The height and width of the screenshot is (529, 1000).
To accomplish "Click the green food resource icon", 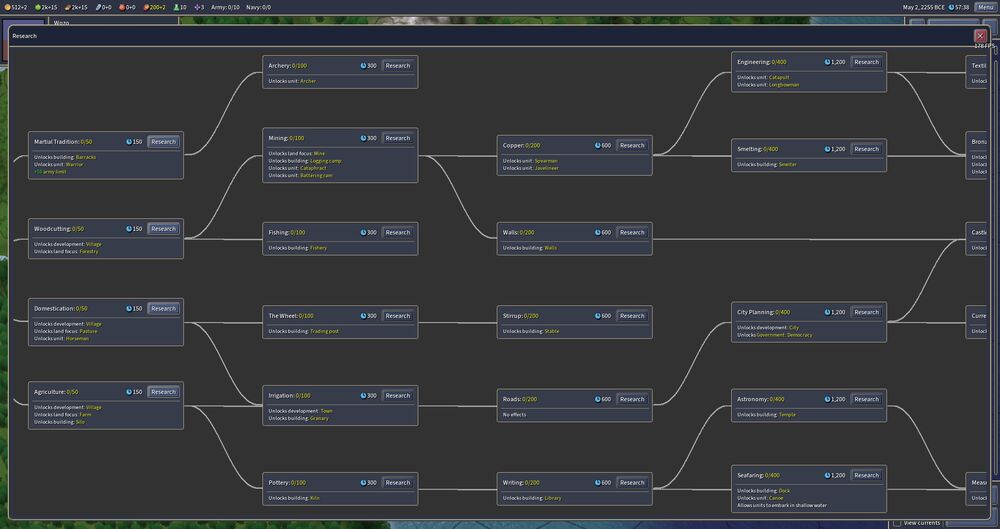I will pyautogui.click(x=38, y=7).
